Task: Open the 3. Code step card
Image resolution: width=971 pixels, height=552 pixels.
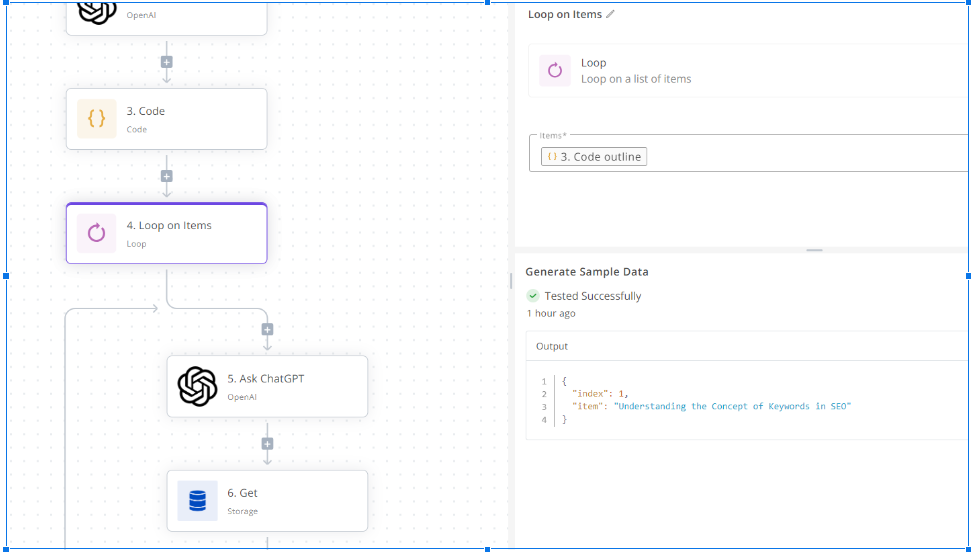Action: pos(167,119)
